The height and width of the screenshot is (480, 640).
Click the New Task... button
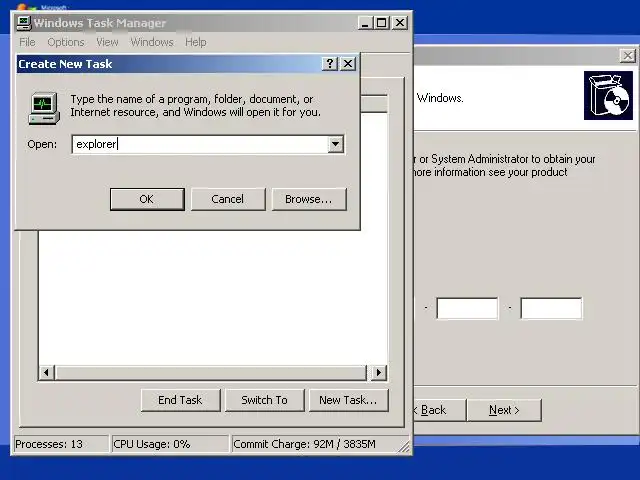pyautogui.click(x=349, y=400)
